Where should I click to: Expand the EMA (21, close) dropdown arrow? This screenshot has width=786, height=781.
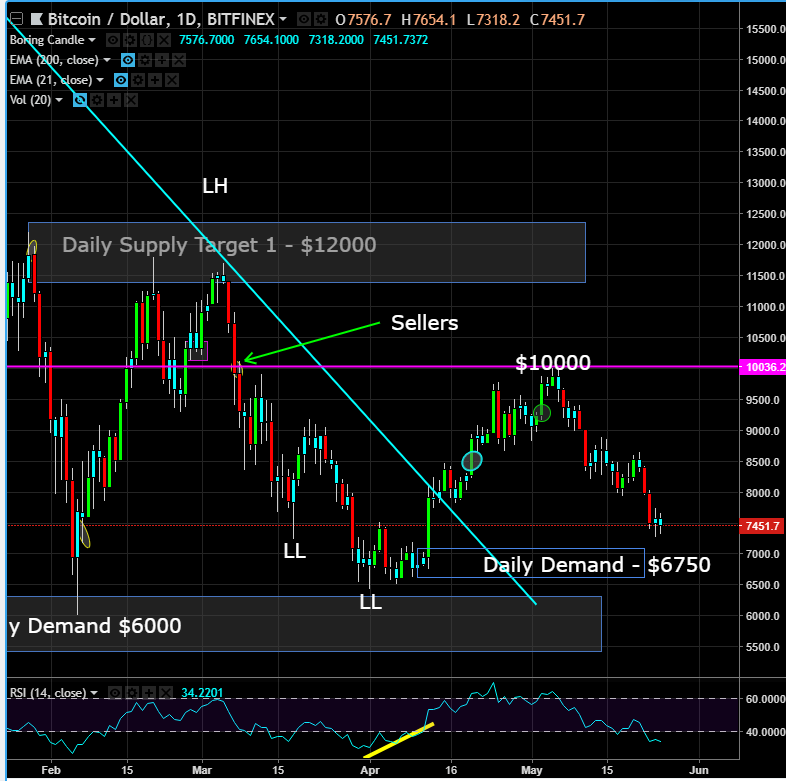tap(100, 80)
